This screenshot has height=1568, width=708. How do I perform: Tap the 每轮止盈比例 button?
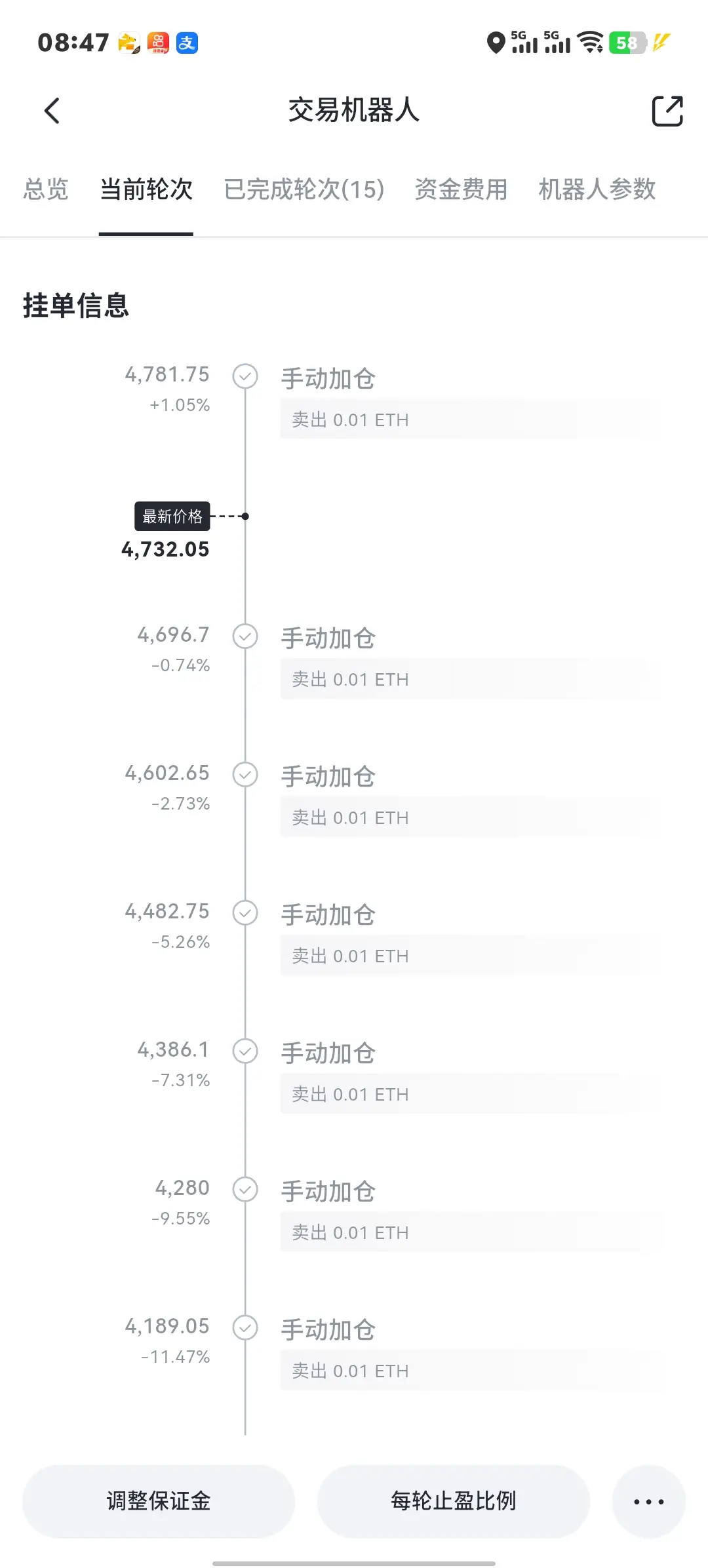(454, 1501)
